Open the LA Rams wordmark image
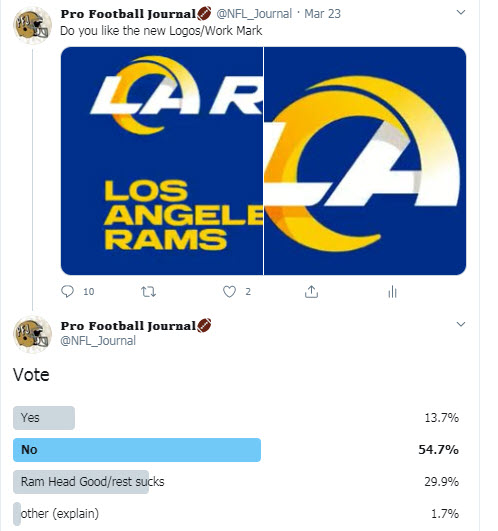Screen dimensions: 498x531 pyautogui.click(x=162, y=161)
